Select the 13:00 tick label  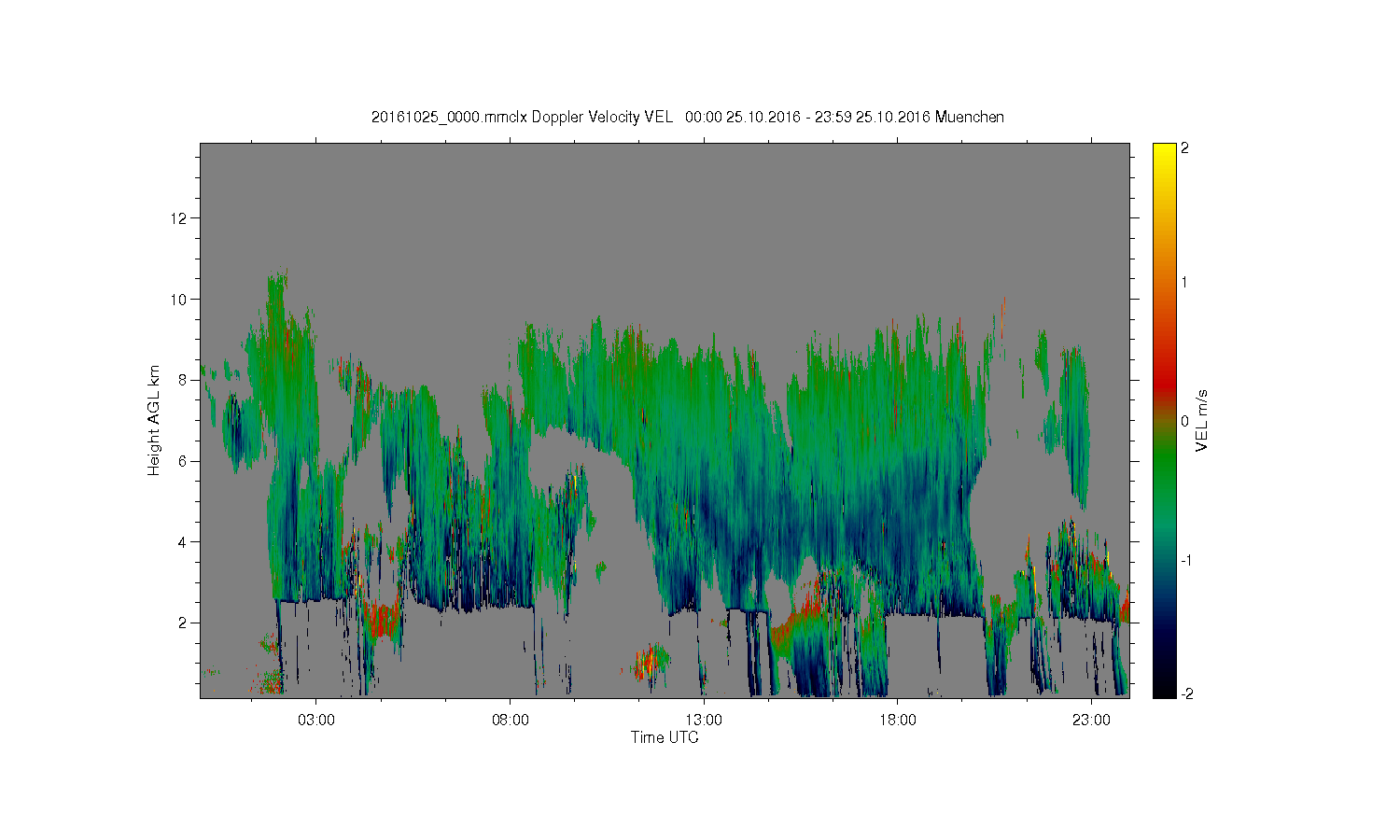click(x=704, y=721)
